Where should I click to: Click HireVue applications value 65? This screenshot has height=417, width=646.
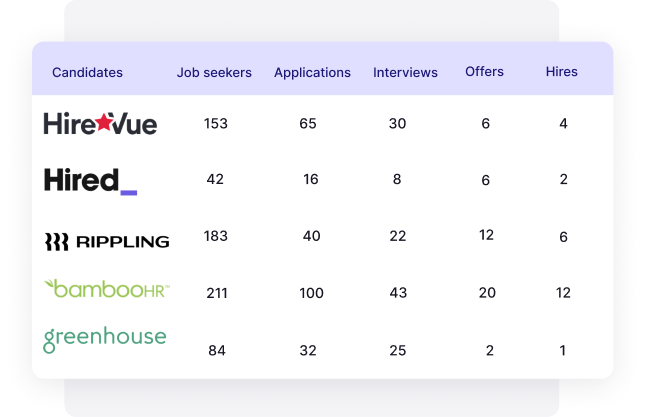pos(308,124)
